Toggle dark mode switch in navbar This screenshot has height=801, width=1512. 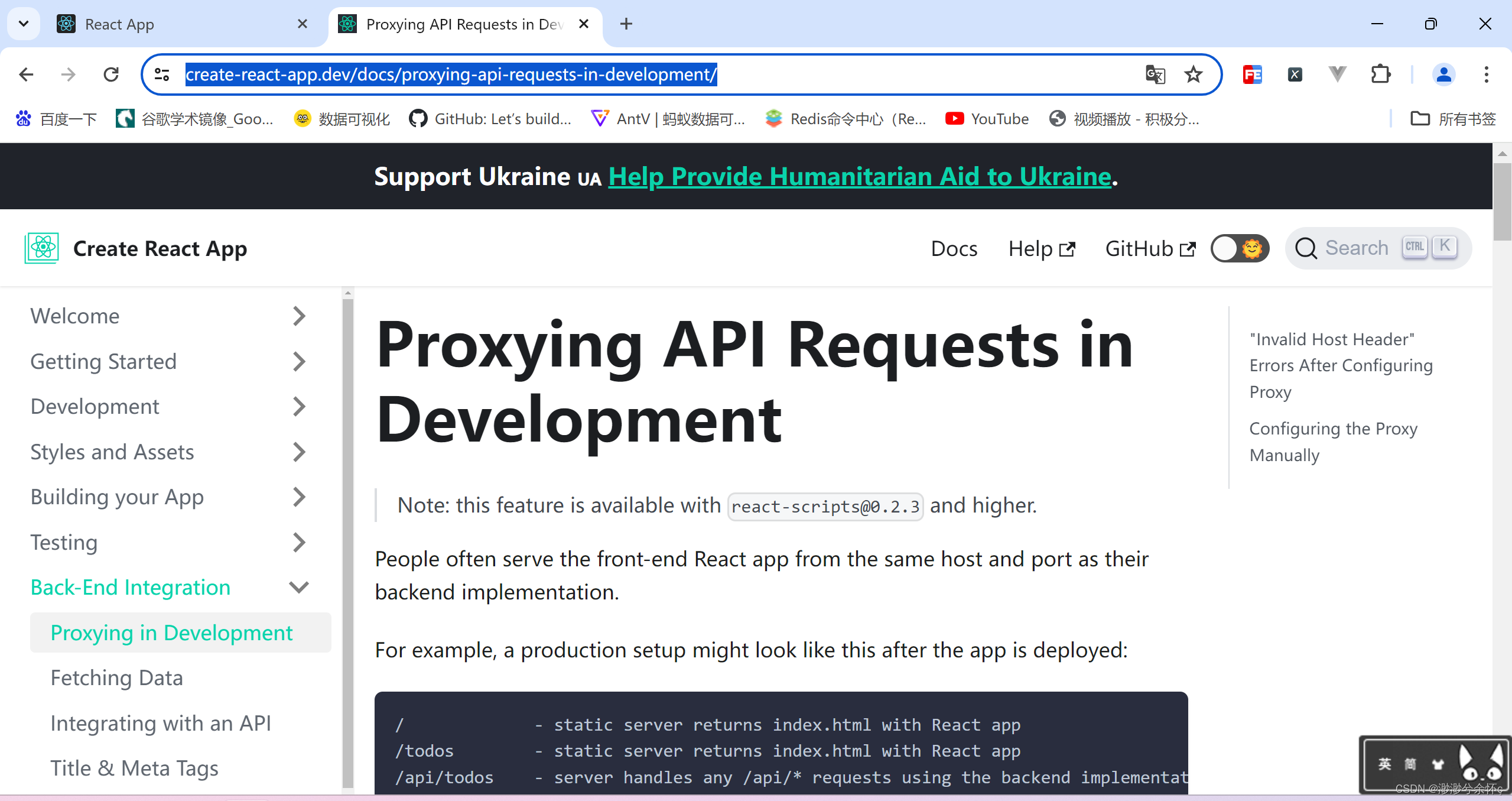tap(1239, 248)
